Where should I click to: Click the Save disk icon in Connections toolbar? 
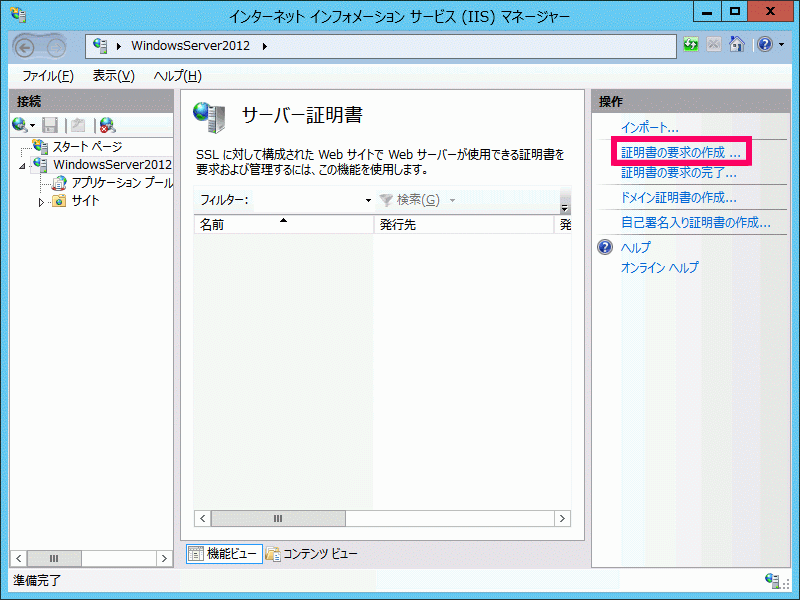(50, 125)
